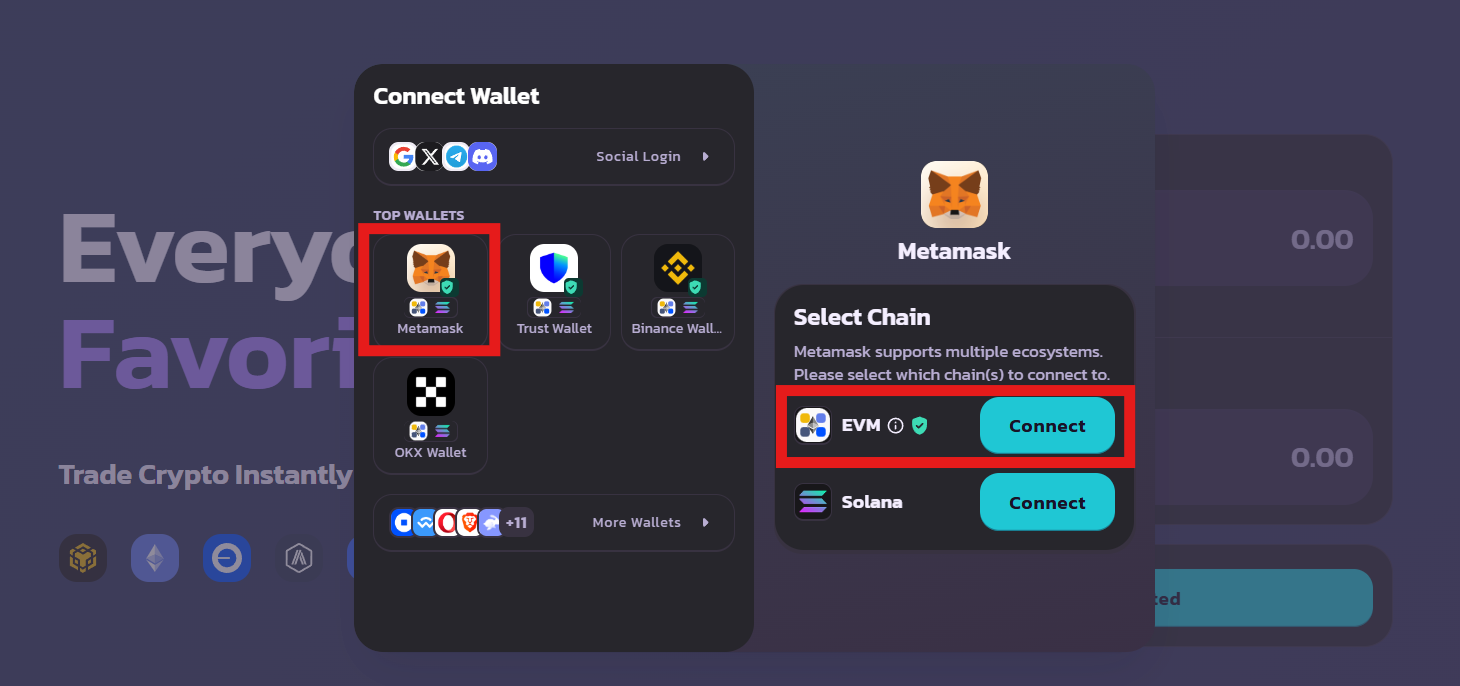
Task: Click the X (Twitter) login icon
Action: (x=430, y=157)
